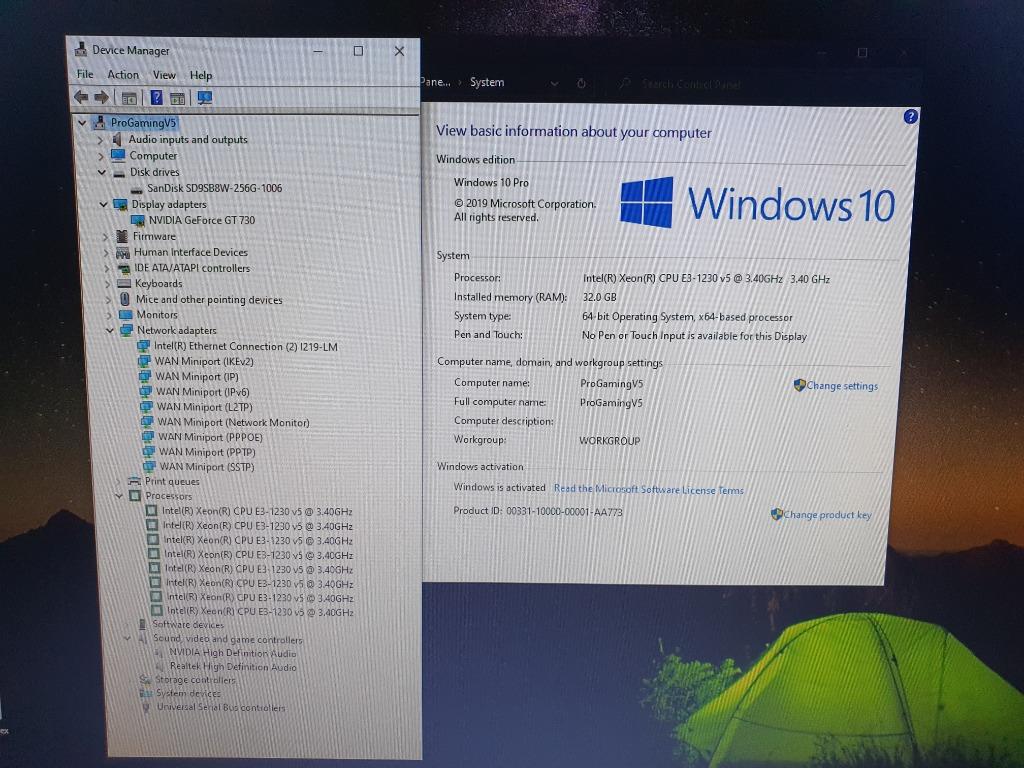
Task: Click the drive icon next to Disk drives
Action: point(119,173)
